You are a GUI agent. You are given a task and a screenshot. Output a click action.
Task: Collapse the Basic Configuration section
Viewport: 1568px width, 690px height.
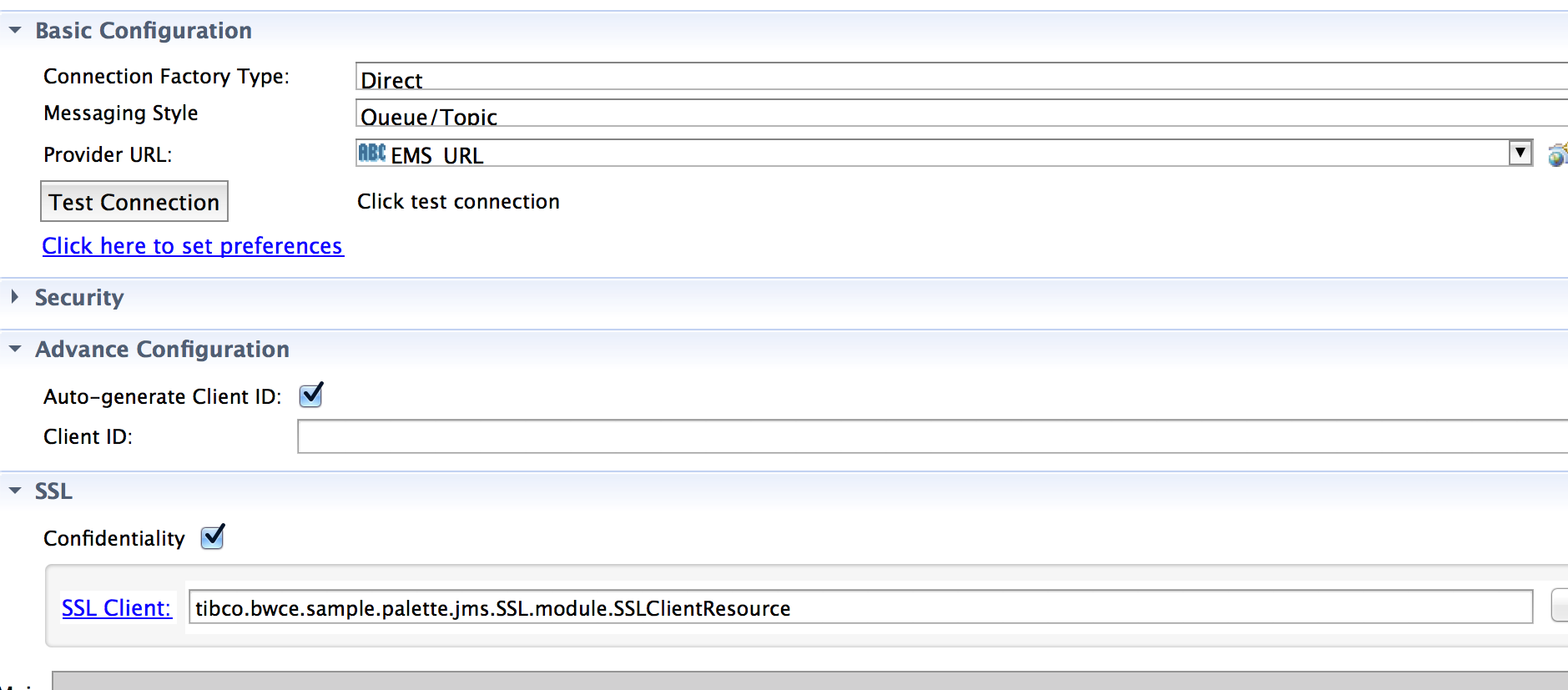click(15, 30)
